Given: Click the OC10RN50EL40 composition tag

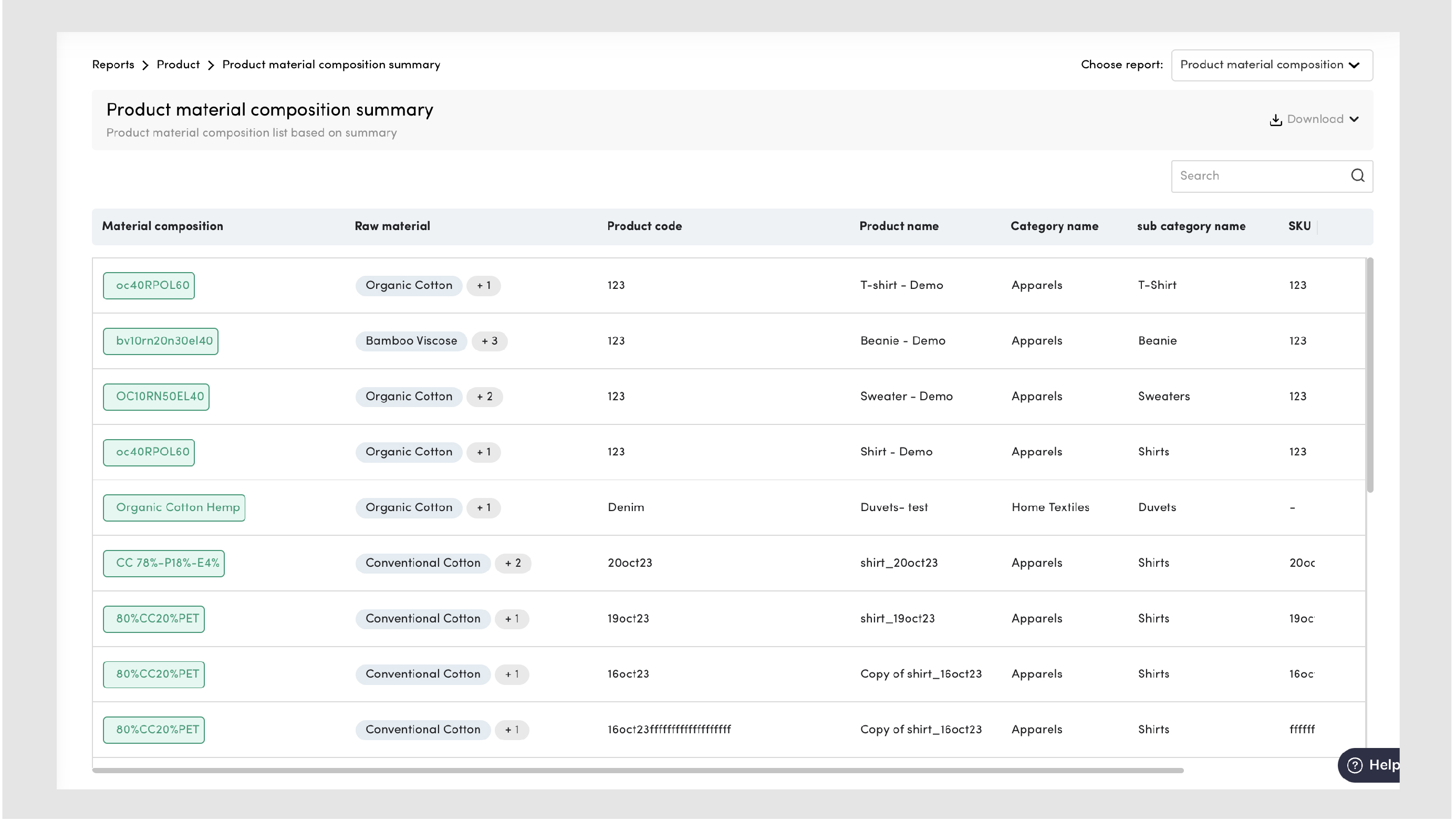Looking at the screenshot, I should [x=156, y=397].
